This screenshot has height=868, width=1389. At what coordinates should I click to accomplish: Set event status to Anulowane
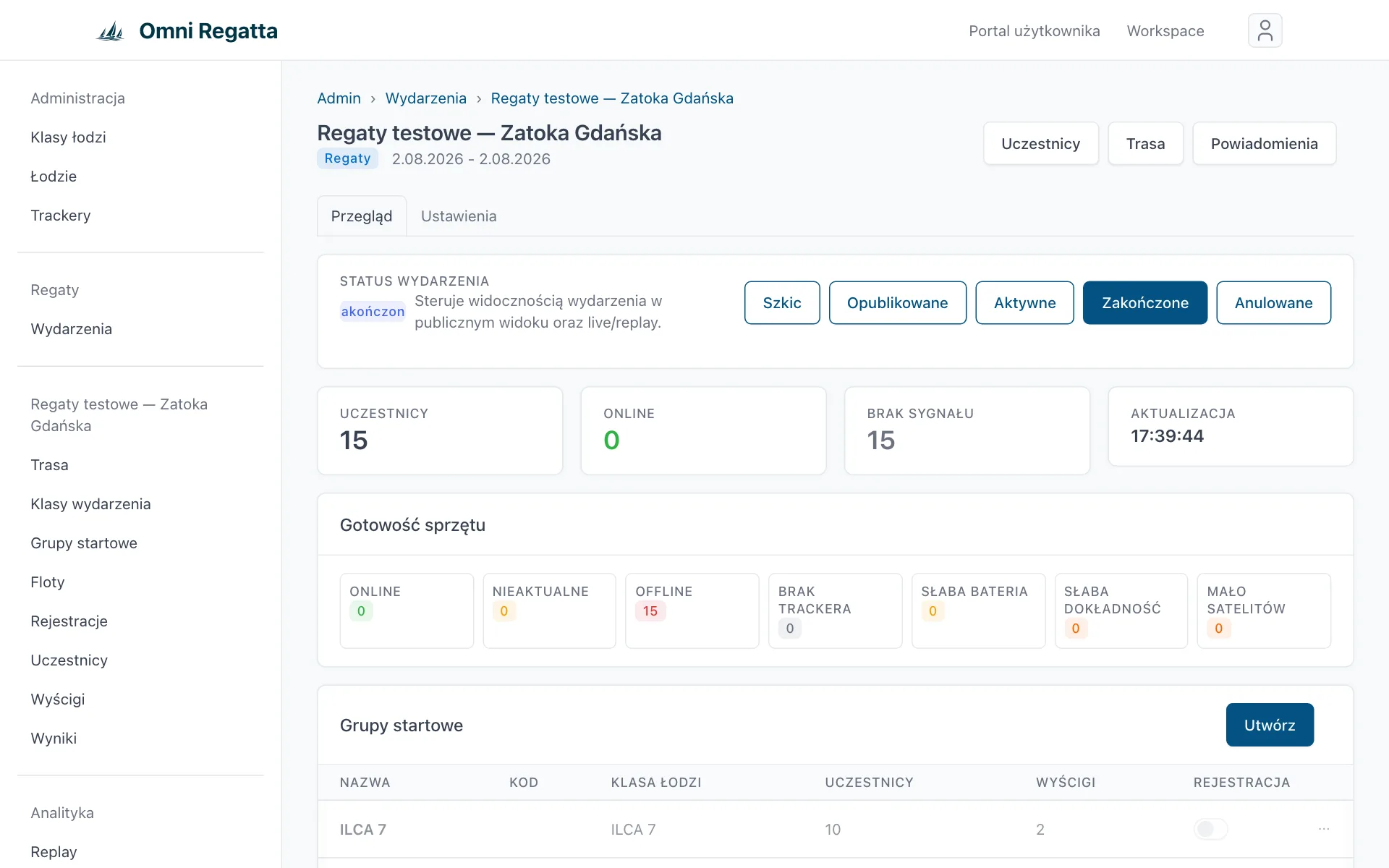(x=1273, y=302)
